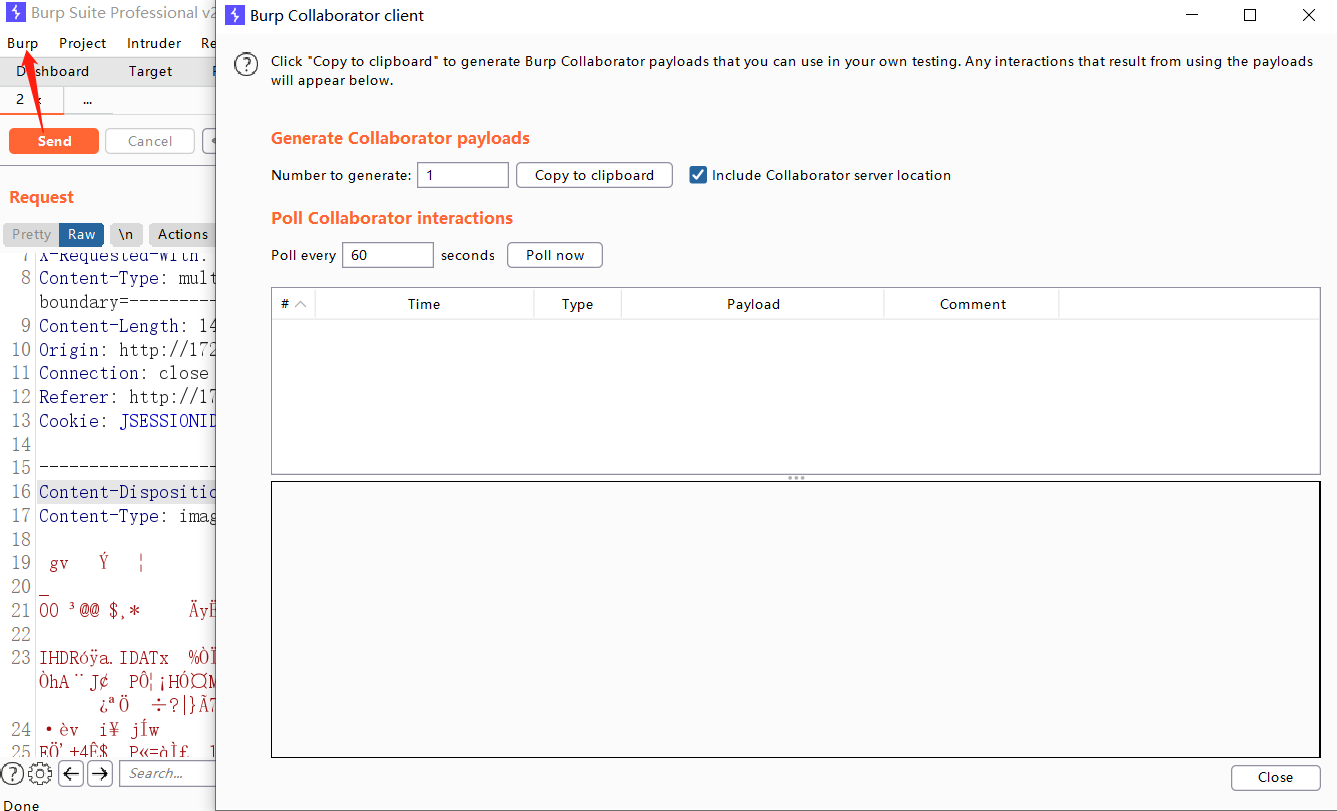
Task: Select Repeater tab number 2
Action: (20, 100)
